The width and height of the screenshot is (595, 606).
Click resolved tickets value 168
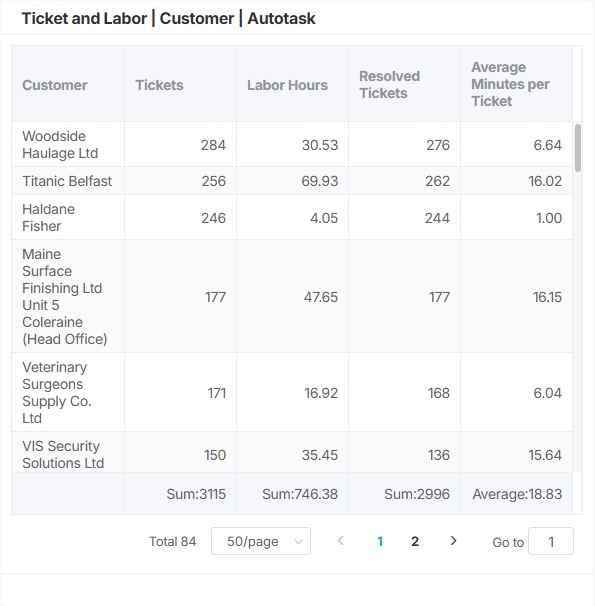[439, 393]
